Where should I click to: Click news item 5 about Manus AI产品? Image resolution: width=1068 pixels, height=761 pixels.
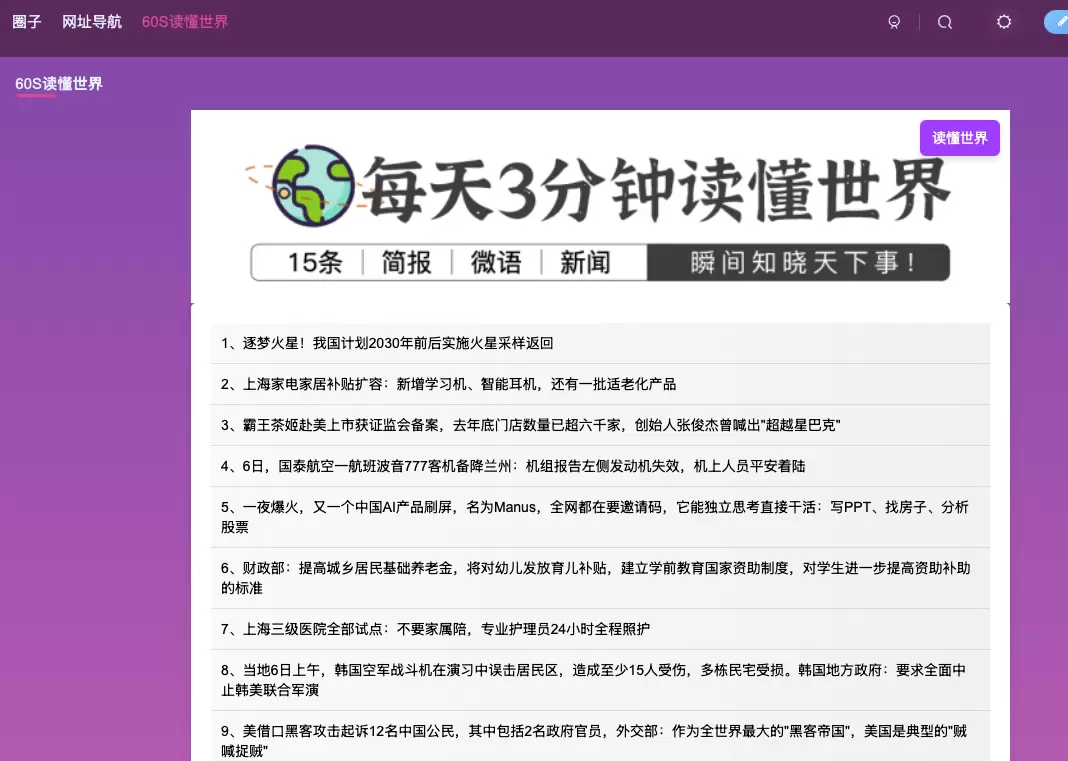600,517
